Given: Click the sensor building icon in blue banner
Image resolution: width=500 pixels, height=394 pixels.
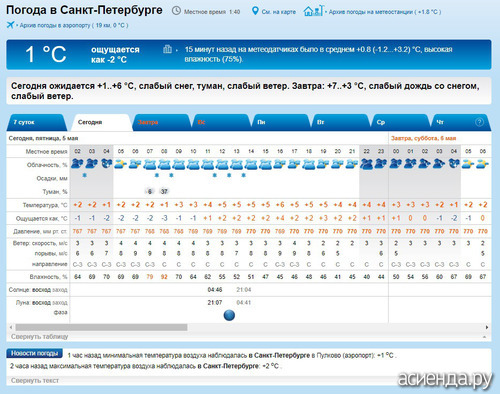Looking at the screenshot, I should click(167, 49).
